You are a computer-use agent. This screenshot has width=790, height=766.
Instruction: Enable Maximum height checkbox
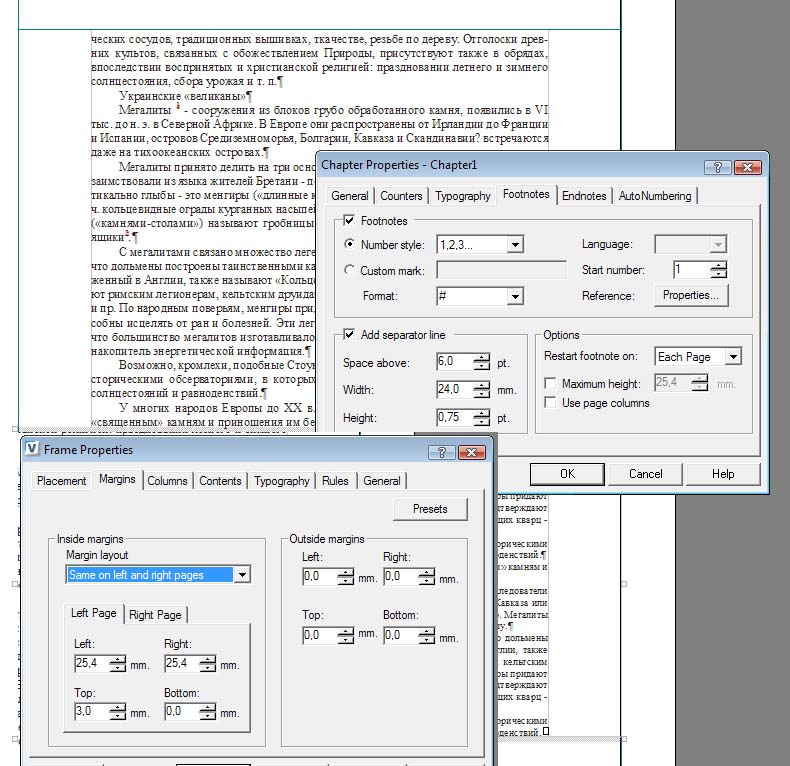pyautogui.click(x=550, y=384)
